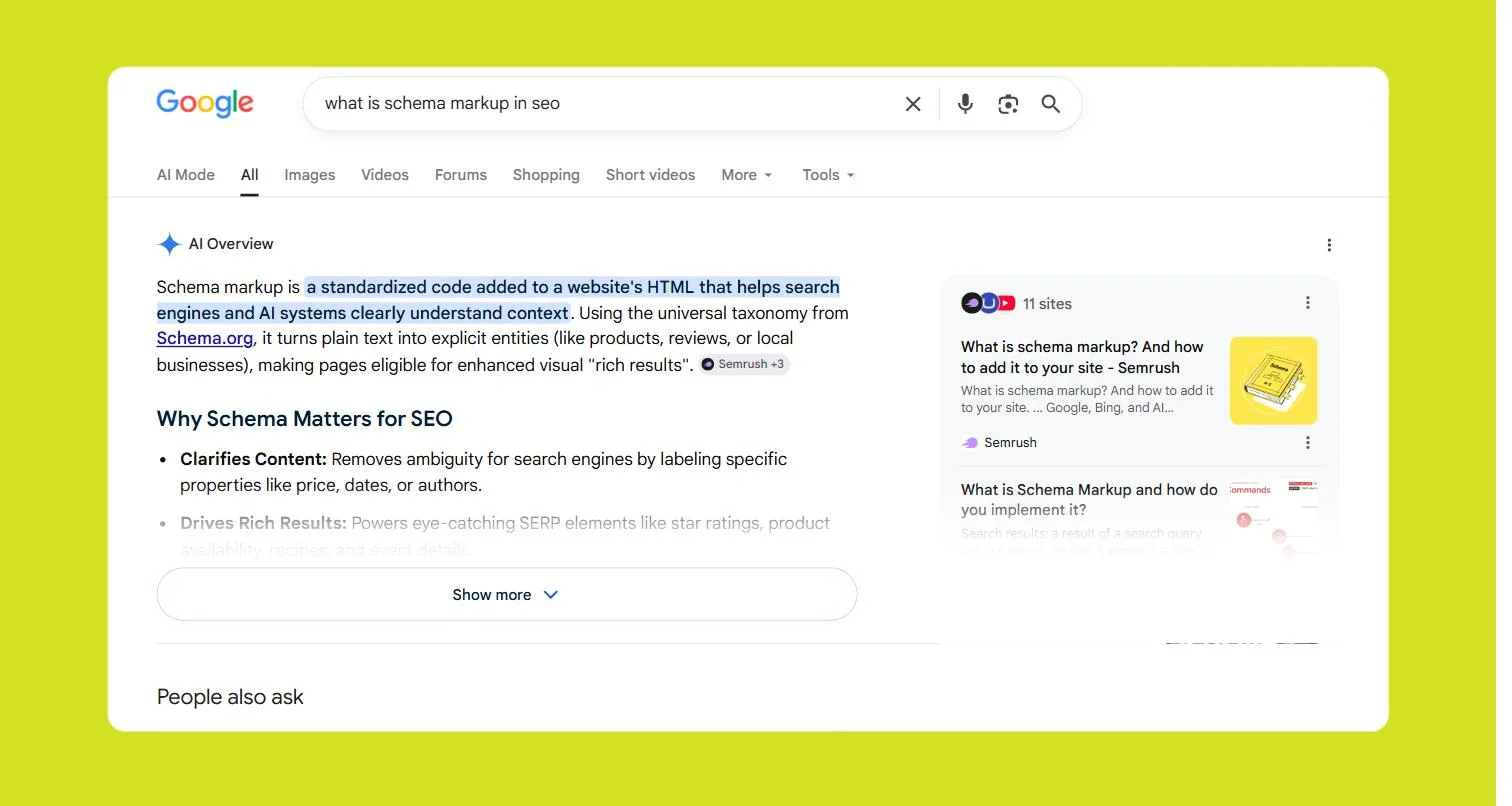Image resolution: width=1512 pixels, height=806 pixels.
Task: Click the Google logo
Action: click(205, 103)
